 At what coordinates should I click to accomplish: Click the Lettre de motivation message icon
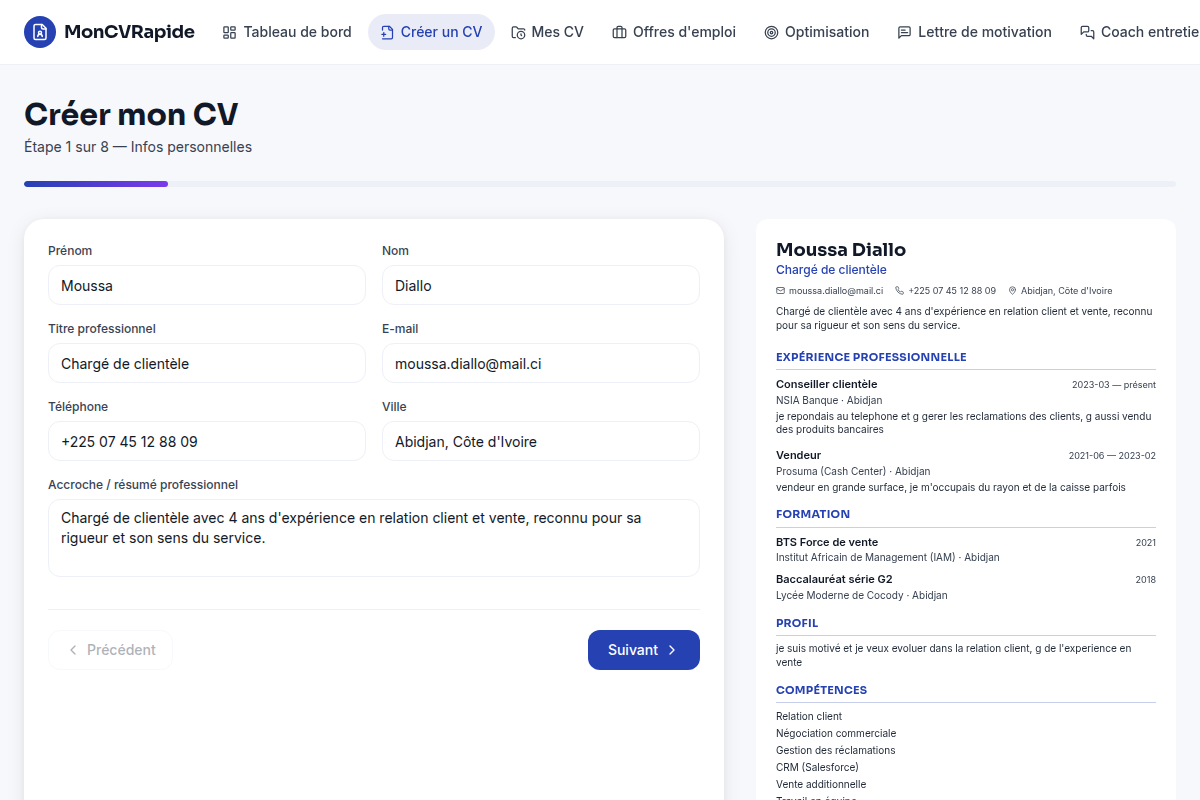[904, 32]
